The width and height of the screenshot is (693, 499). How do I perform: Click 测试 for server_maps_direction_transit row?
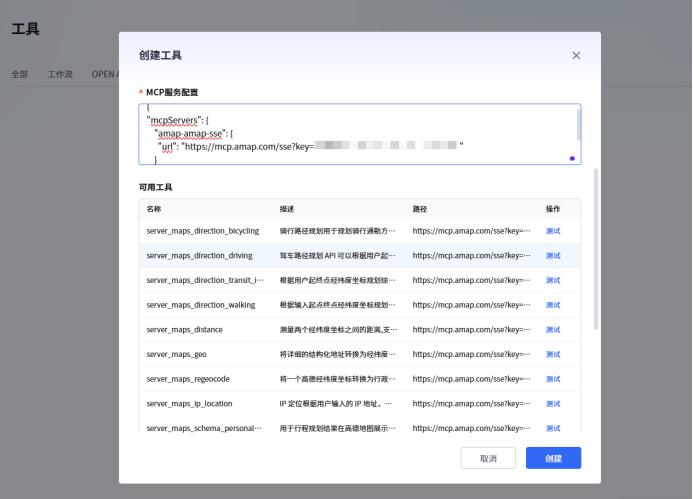(x=552, y=280)
